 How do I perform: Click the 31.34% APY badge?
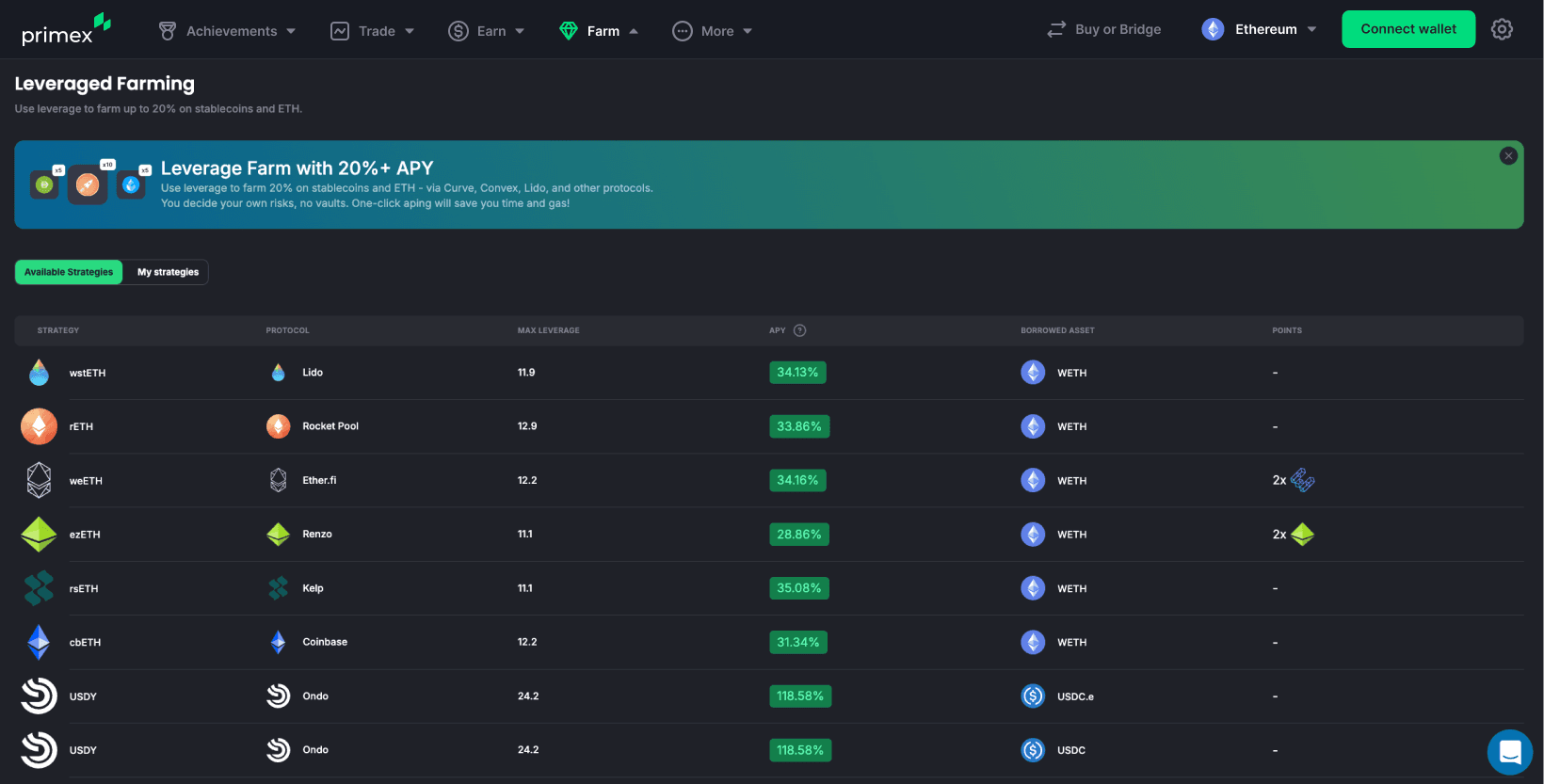click(798, 642)
